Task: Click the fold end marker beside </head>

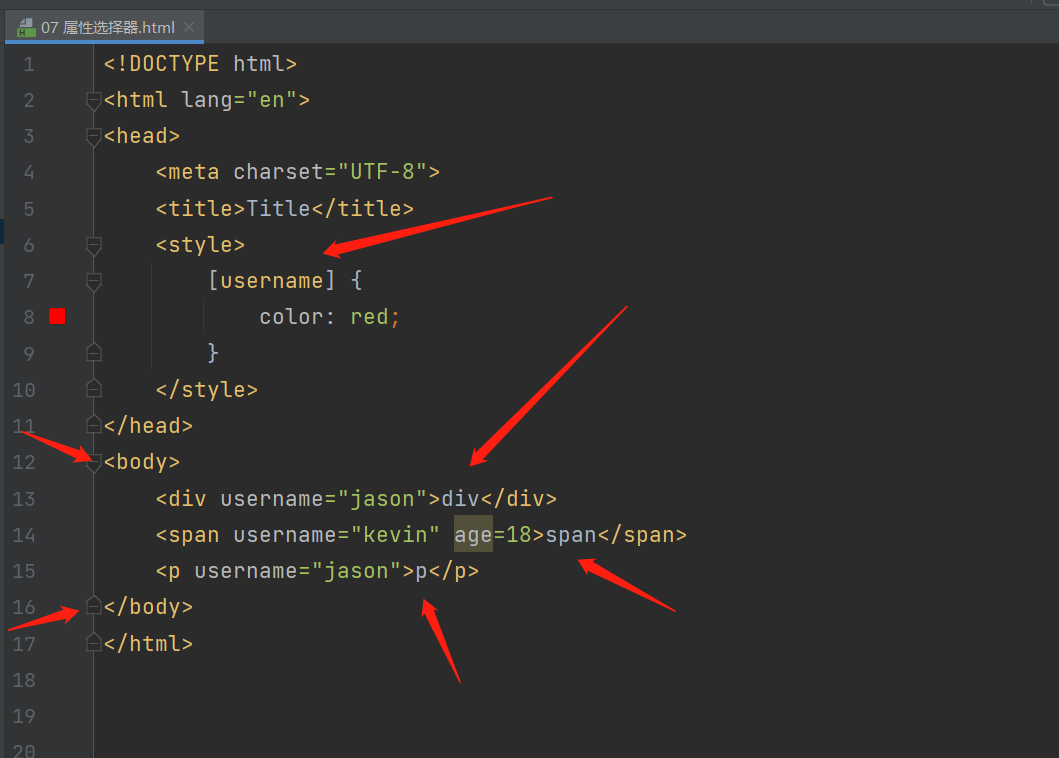Action: click(94, 425)
